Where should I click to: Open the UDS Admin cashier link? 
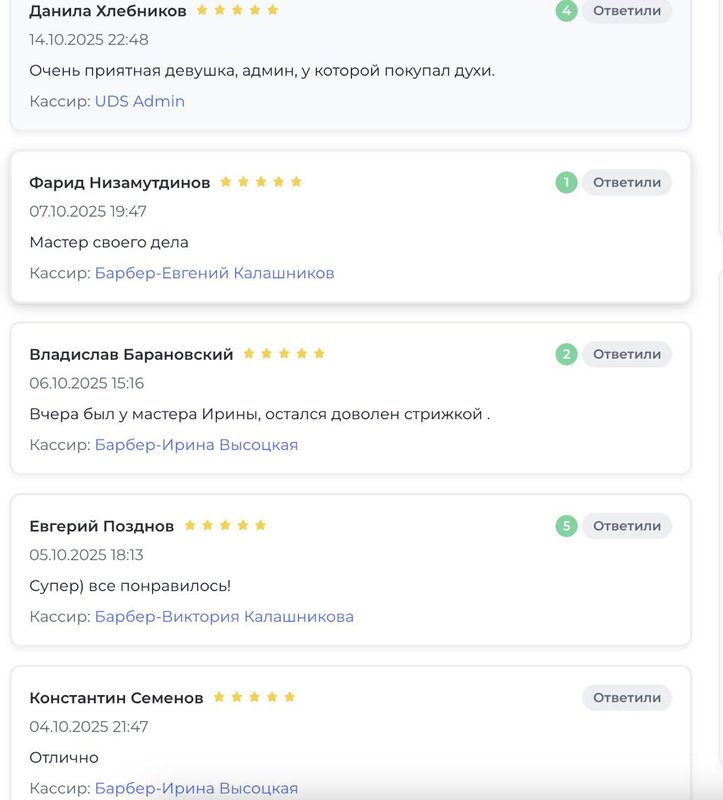tap(140, 101)
